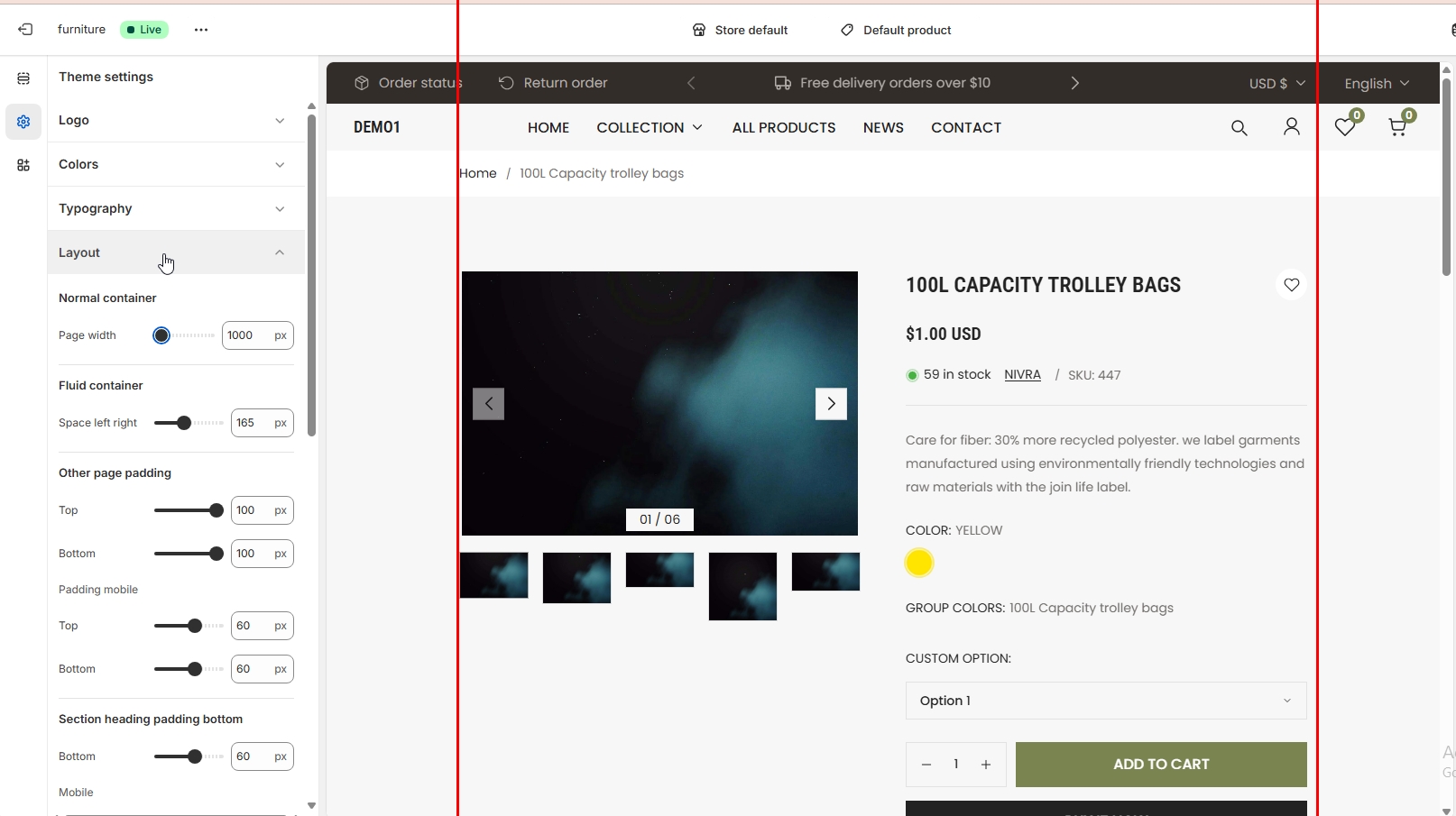Open the three-dot more options menu
The image size is (1456, 816).
pos(201,30)
